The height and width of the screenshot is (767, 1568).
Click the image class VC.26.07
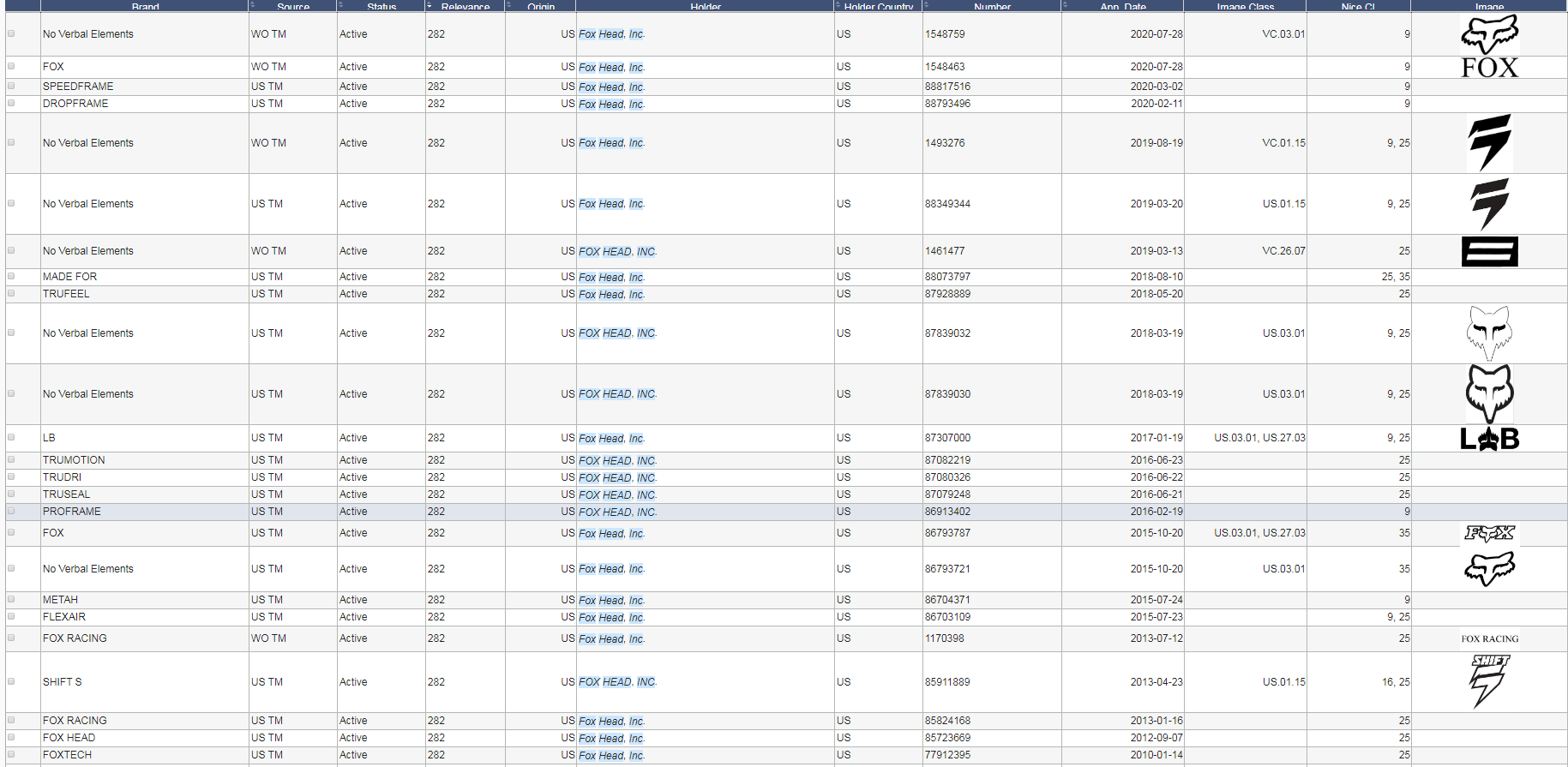(x=1283, y=251)
